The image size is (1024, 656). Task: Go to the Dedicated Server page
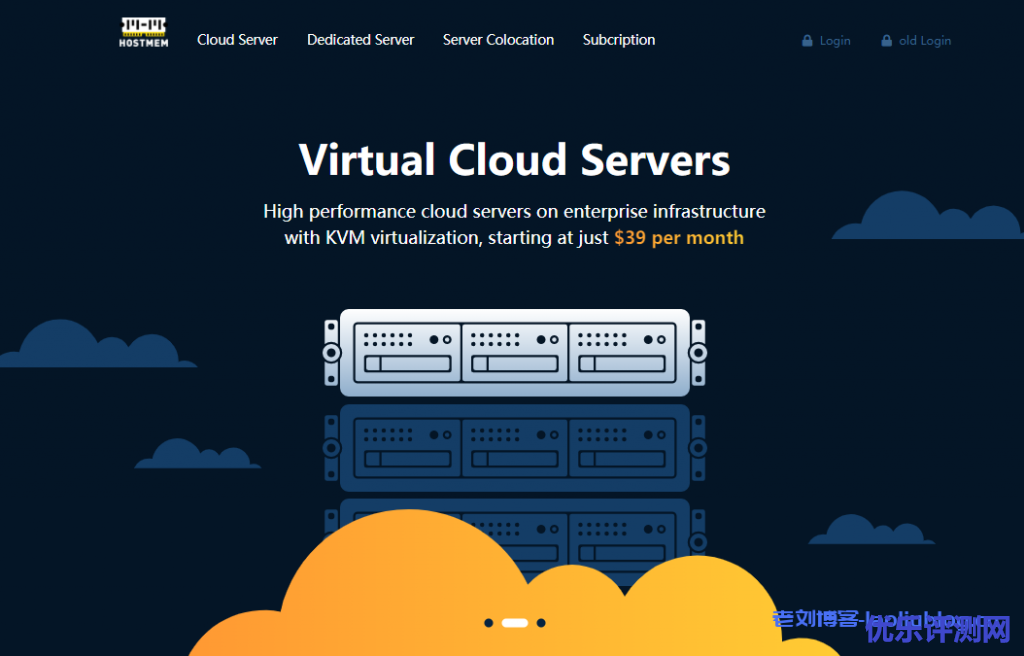(x=360, y=40)
